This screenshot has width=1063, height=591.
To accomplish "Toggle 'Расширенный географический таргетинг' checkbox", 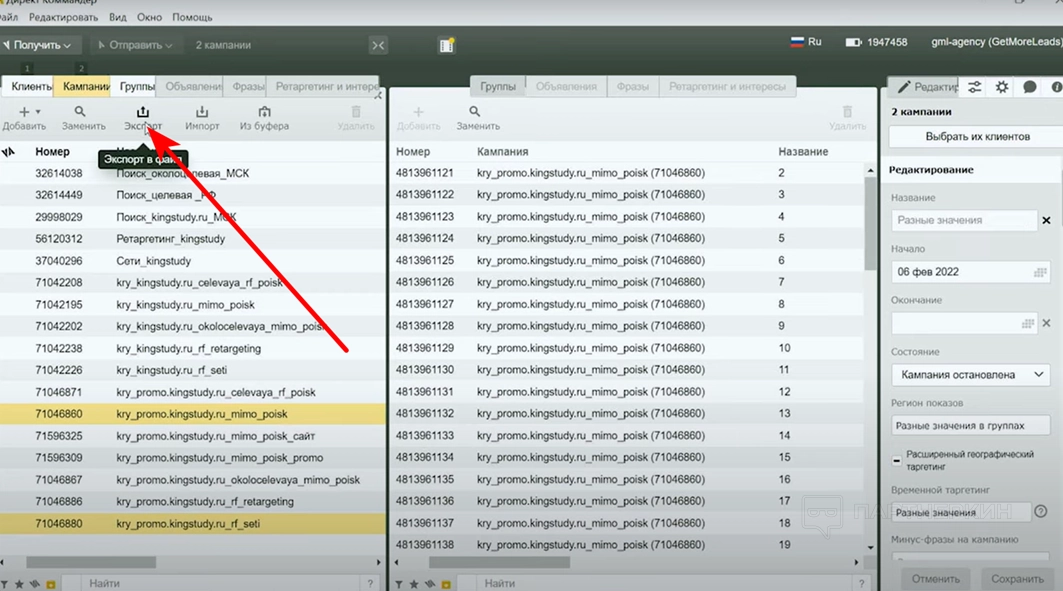I will point(897,460).
